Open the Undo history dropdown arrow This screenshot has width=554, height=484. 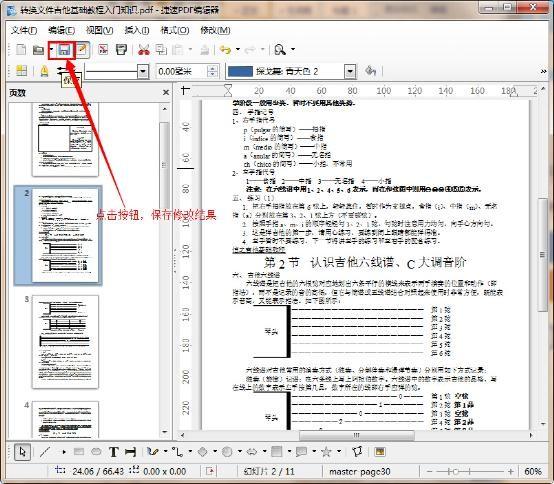coord(237,49)
